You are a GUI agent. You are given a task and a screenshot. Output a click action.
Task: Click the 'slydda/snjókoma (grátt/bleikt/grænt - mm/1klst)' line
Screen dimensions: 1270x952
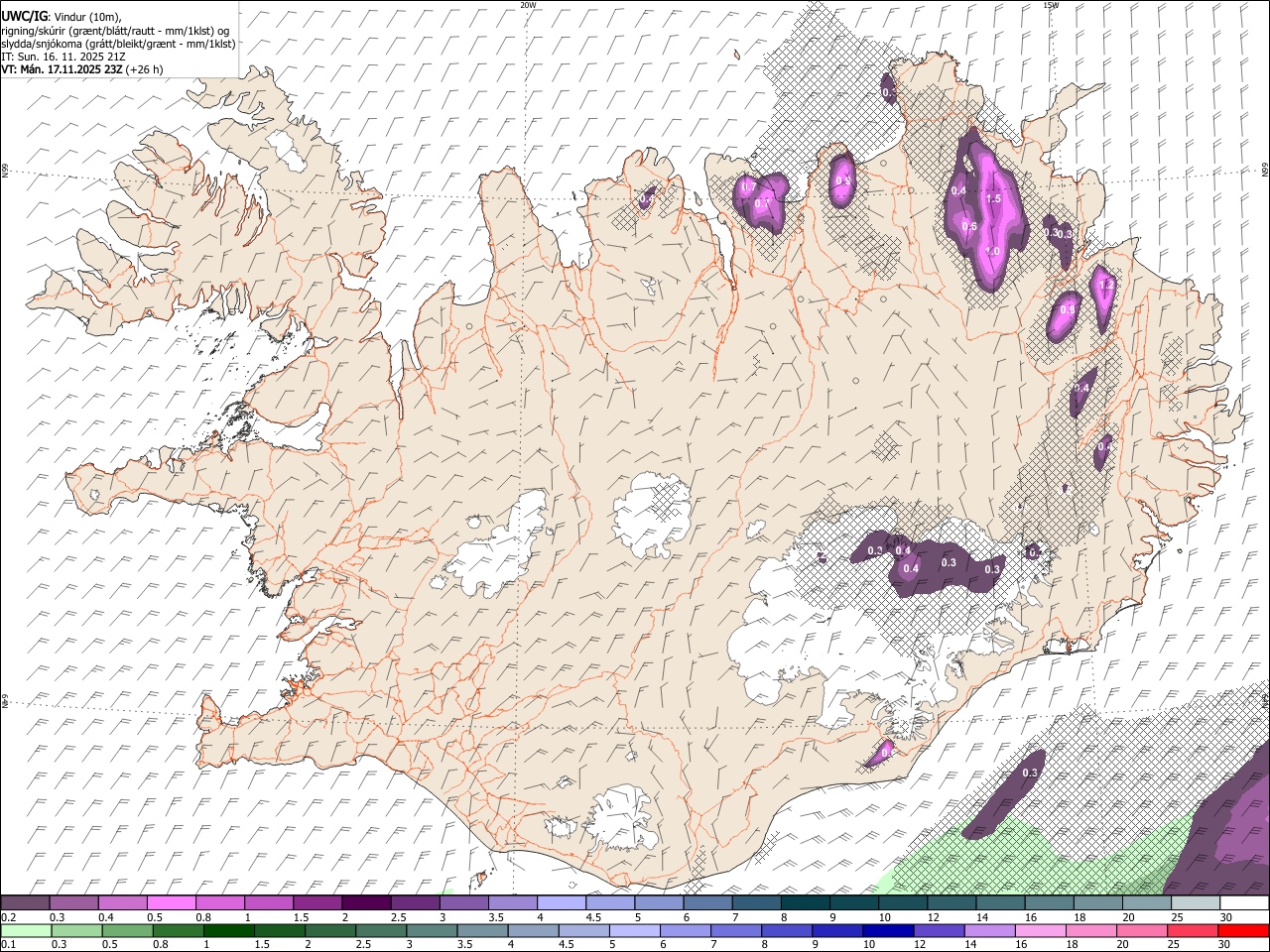click(x=118, y=44)
